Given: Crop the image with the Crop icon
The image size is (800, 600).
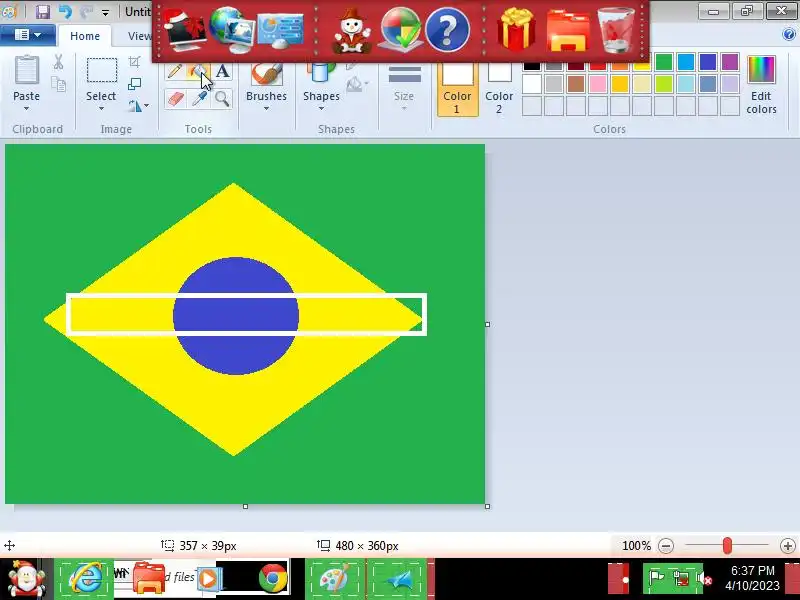Looking at the screenshot, I should [x=134, y=62].
